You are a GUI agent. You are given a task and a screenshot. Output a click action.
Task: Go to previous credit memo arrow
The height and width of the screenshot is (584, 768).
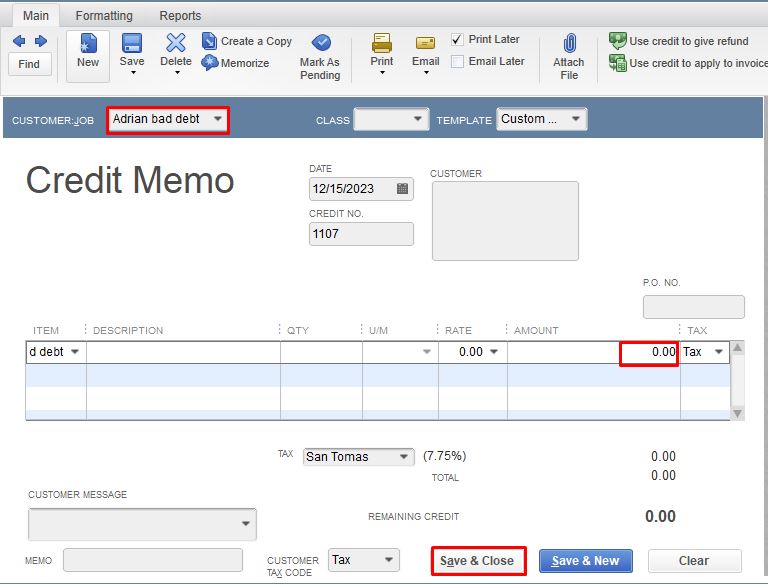[x=19, y=41]
